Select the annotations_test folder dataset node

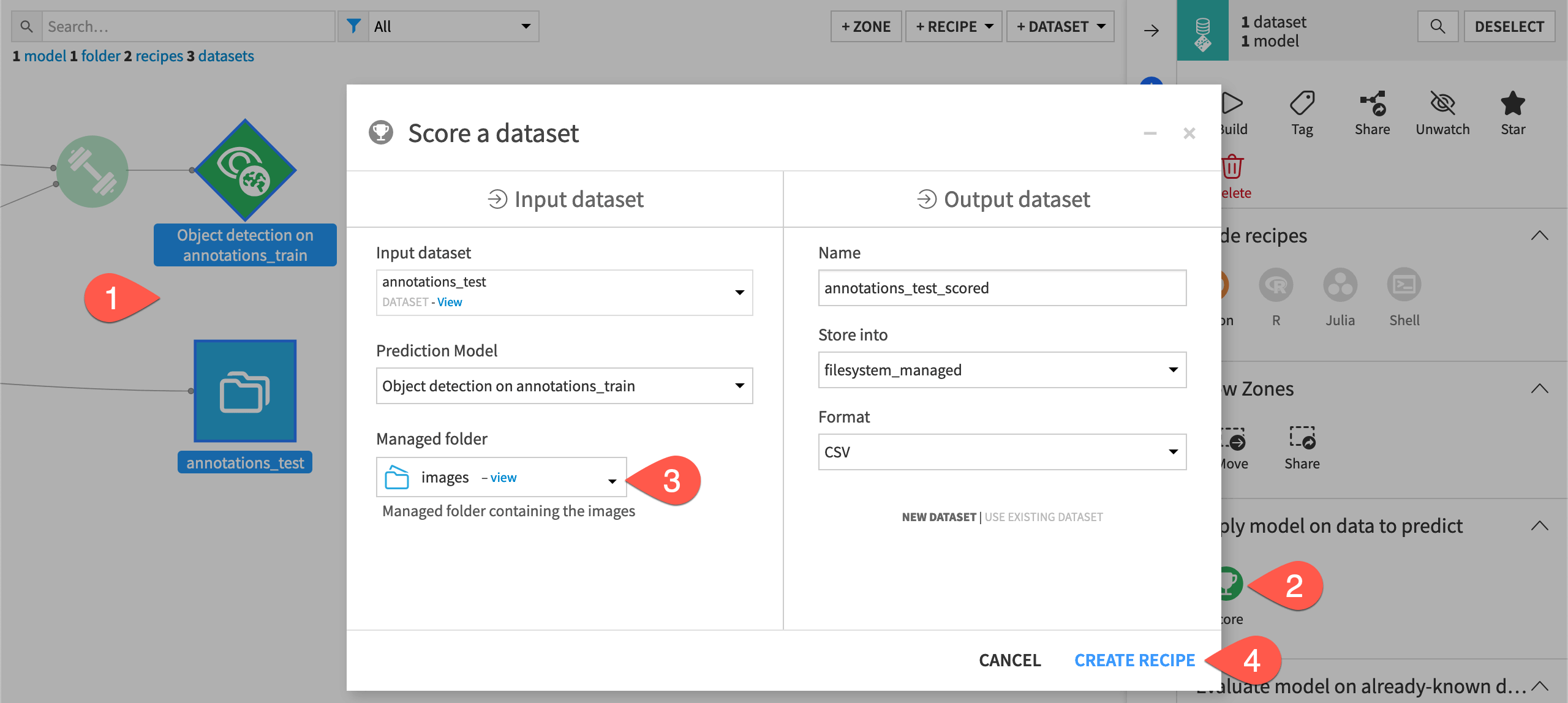click(245, 391)
